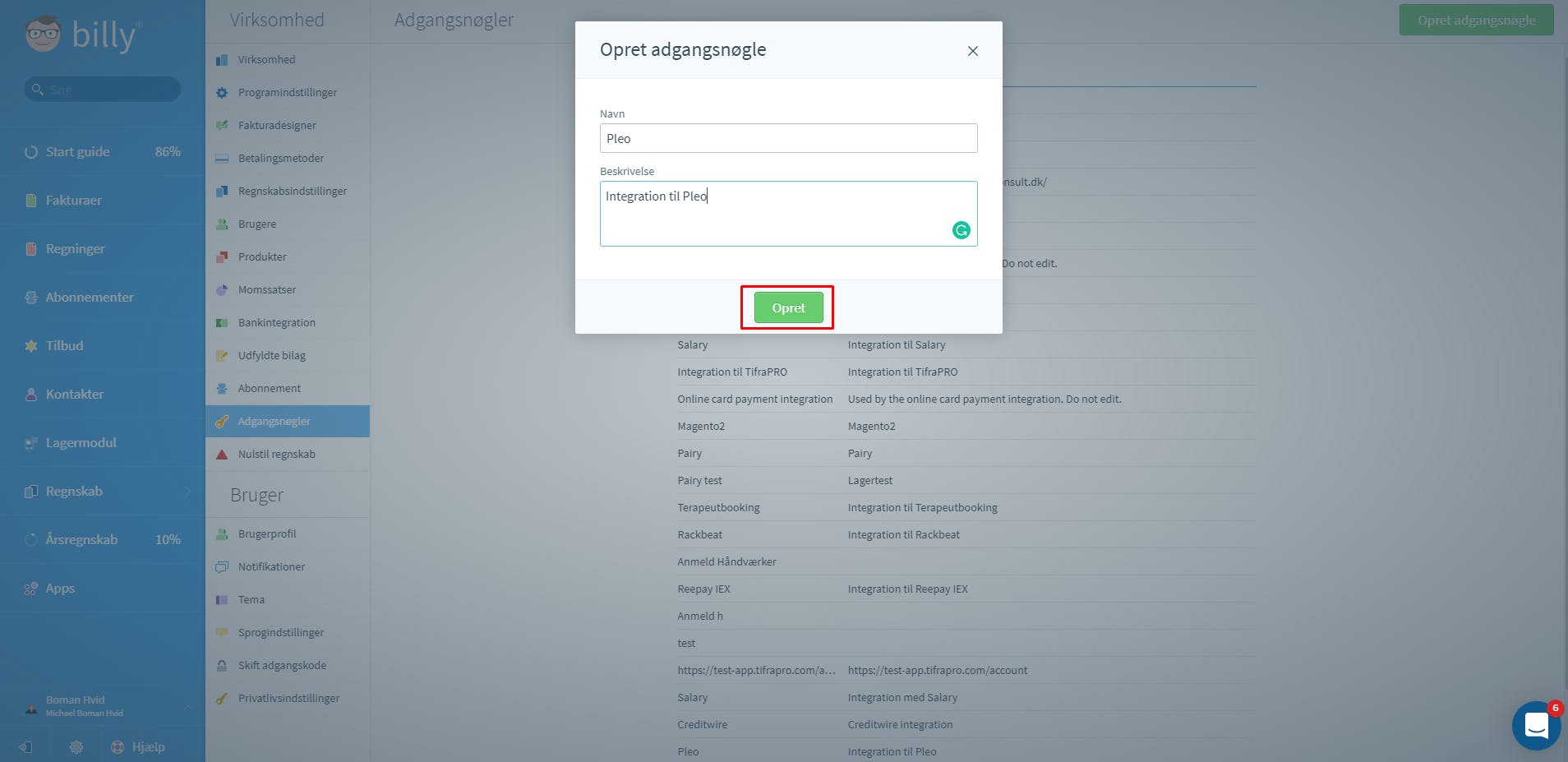Screen dimensions: 1568x762
Task: Click the Integration til TifraPRO name cell
Action: coord(732,372)
